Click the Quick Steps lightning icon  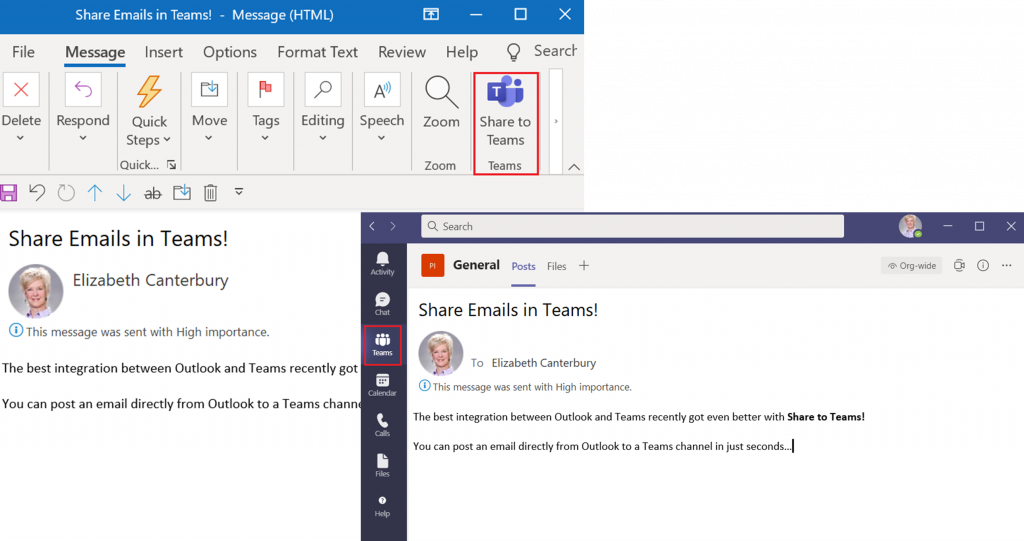[x=149, y=91]
